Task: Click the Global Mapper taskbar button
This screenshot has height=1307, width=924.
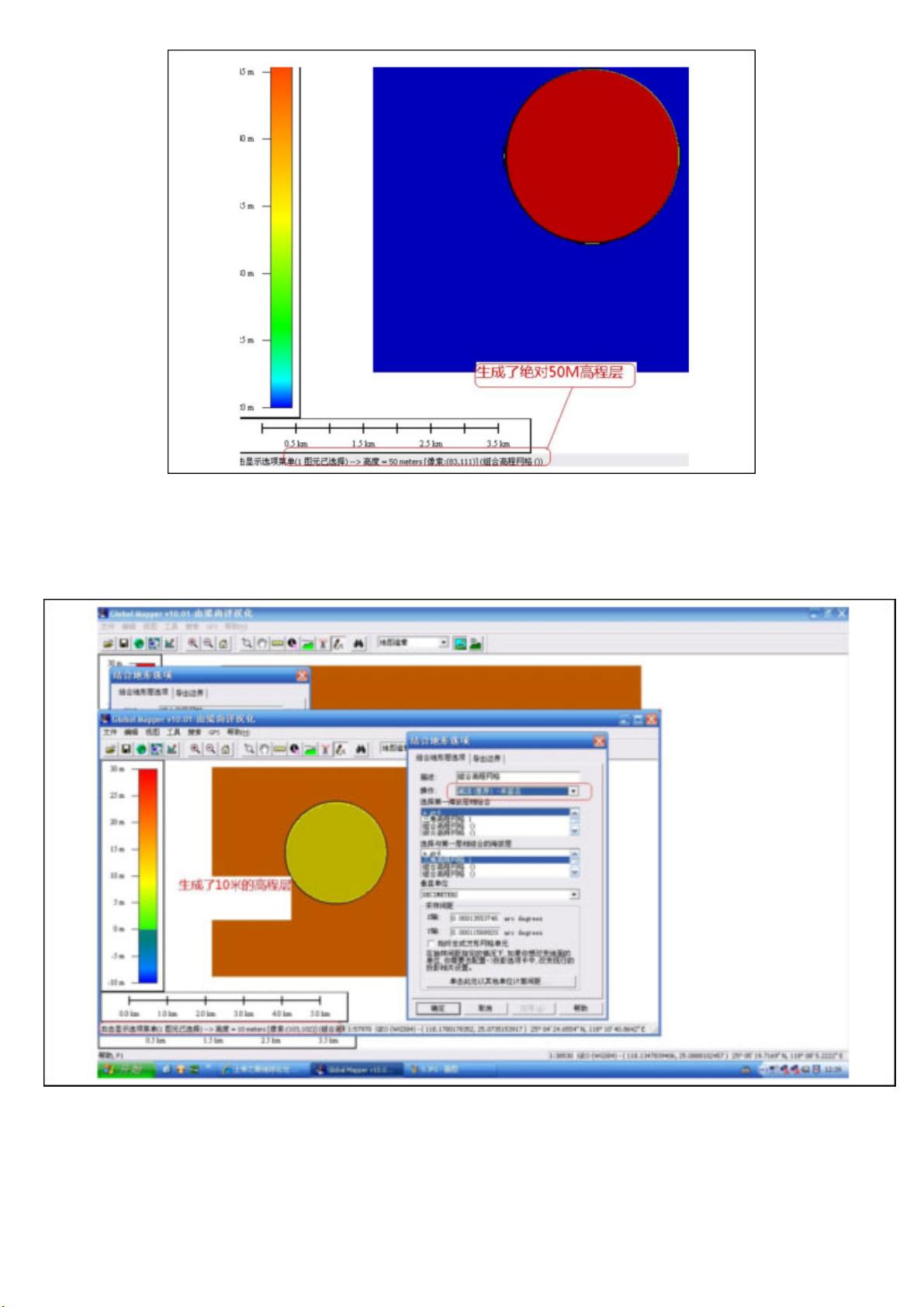Action: pyautogui.click(x=357, y=1070)
